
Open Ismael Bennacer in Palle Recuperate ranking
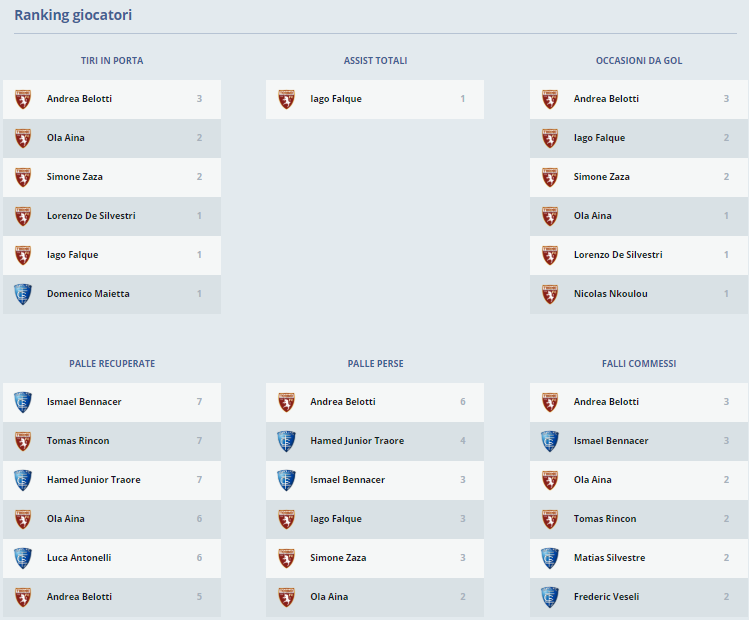pyautogui.click(x=84, y=402)
